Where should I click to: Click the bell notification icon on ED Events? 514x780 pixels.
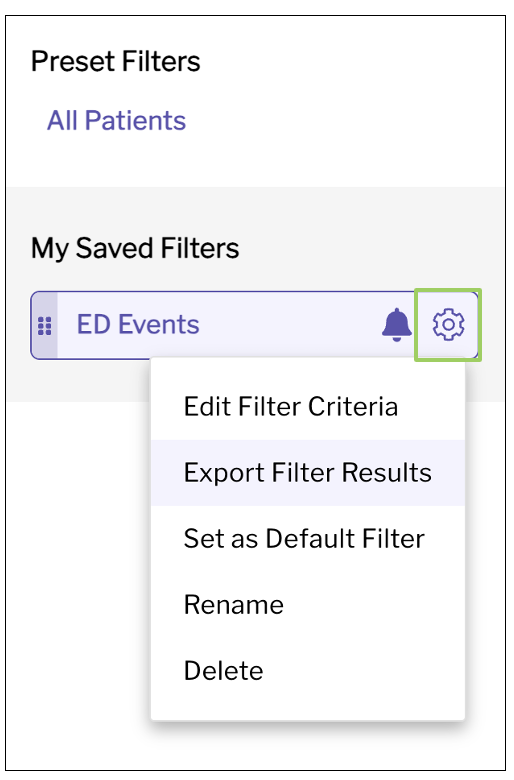[x=397, y=325]
